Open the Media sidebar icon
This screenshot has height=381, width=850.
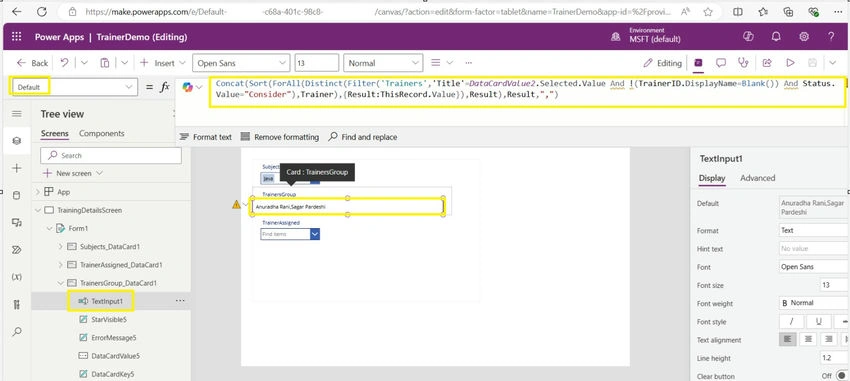tap(16, 223)
